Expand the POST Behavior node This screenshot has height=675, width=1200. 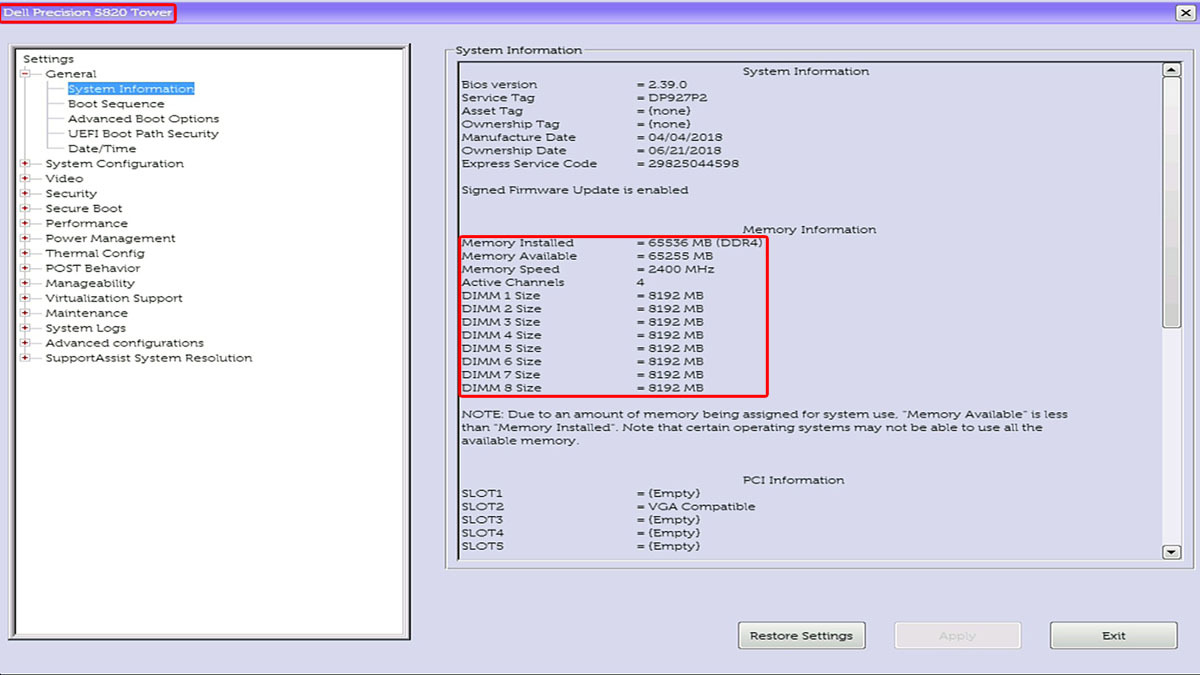click(x=25, y=268)
